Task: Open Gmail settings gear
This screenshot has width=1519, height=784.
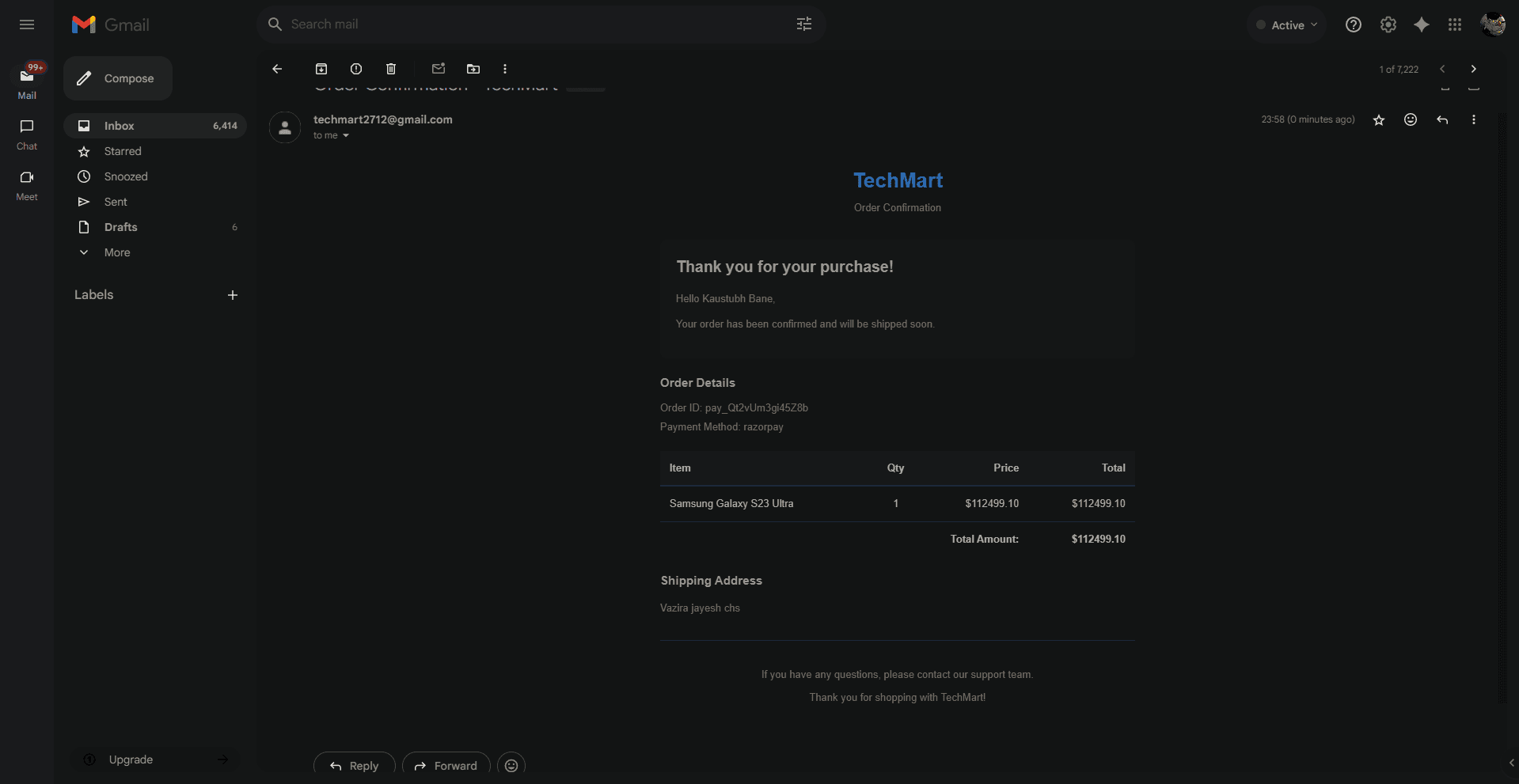Action: pos(1387,25)
